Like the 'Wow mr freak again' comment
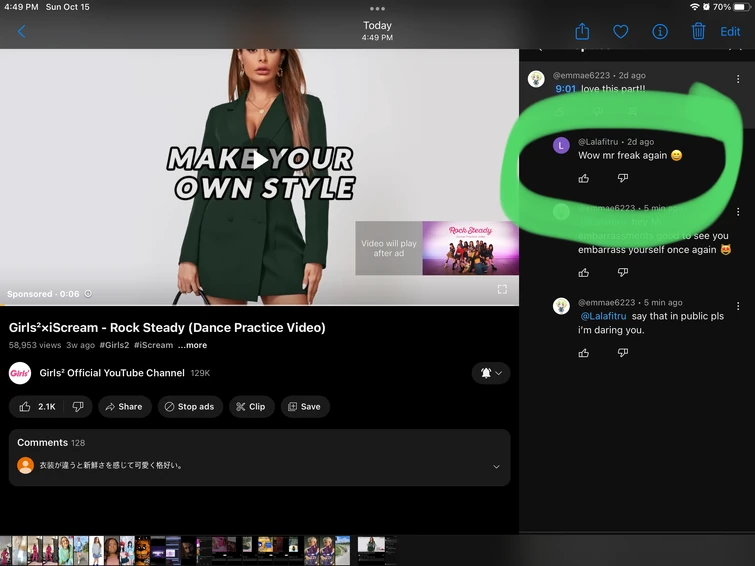The image size is (755, 566). click(x=584, y=179)
